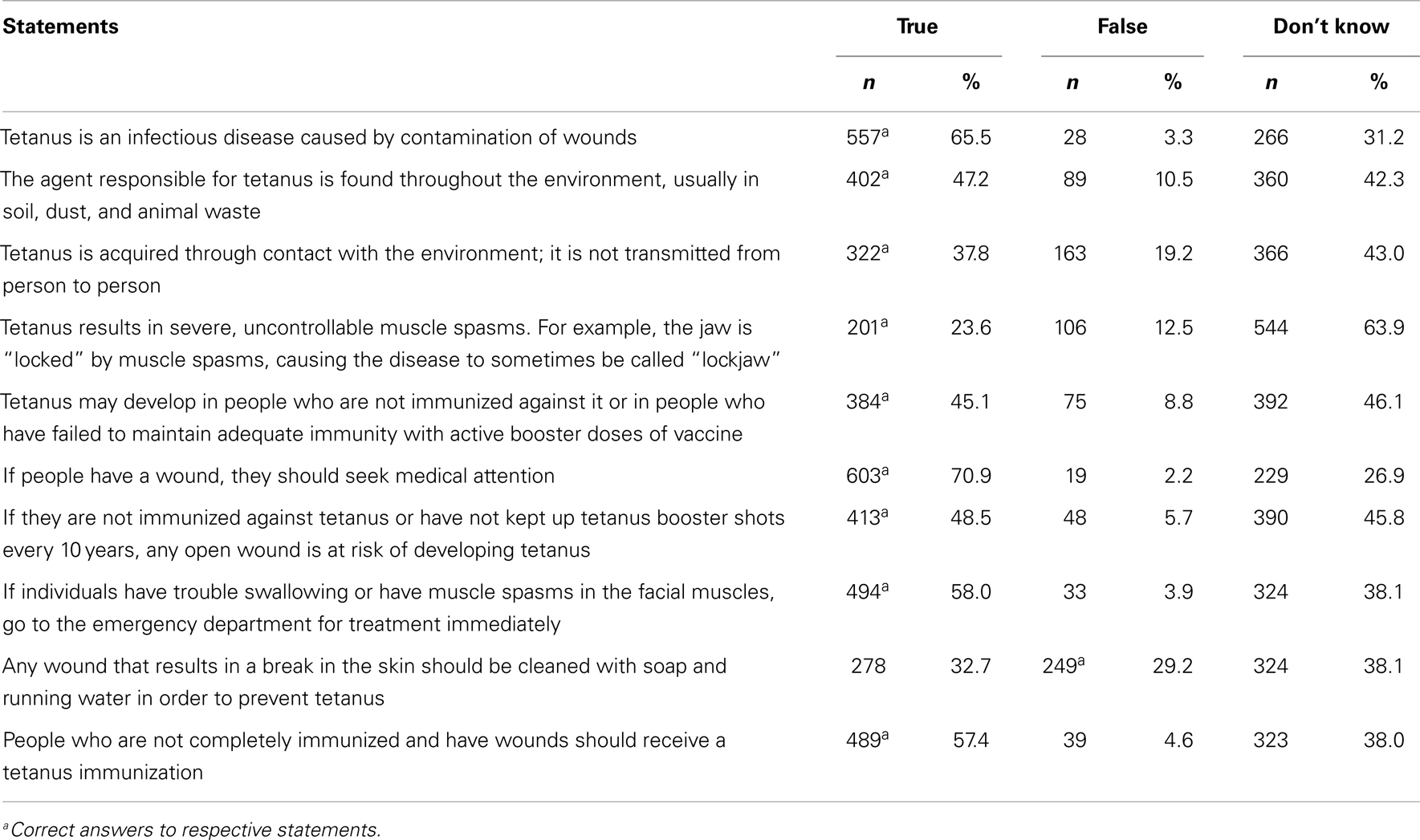Select the 557 value in True column
1420x840 pixels.
[868, 137]
